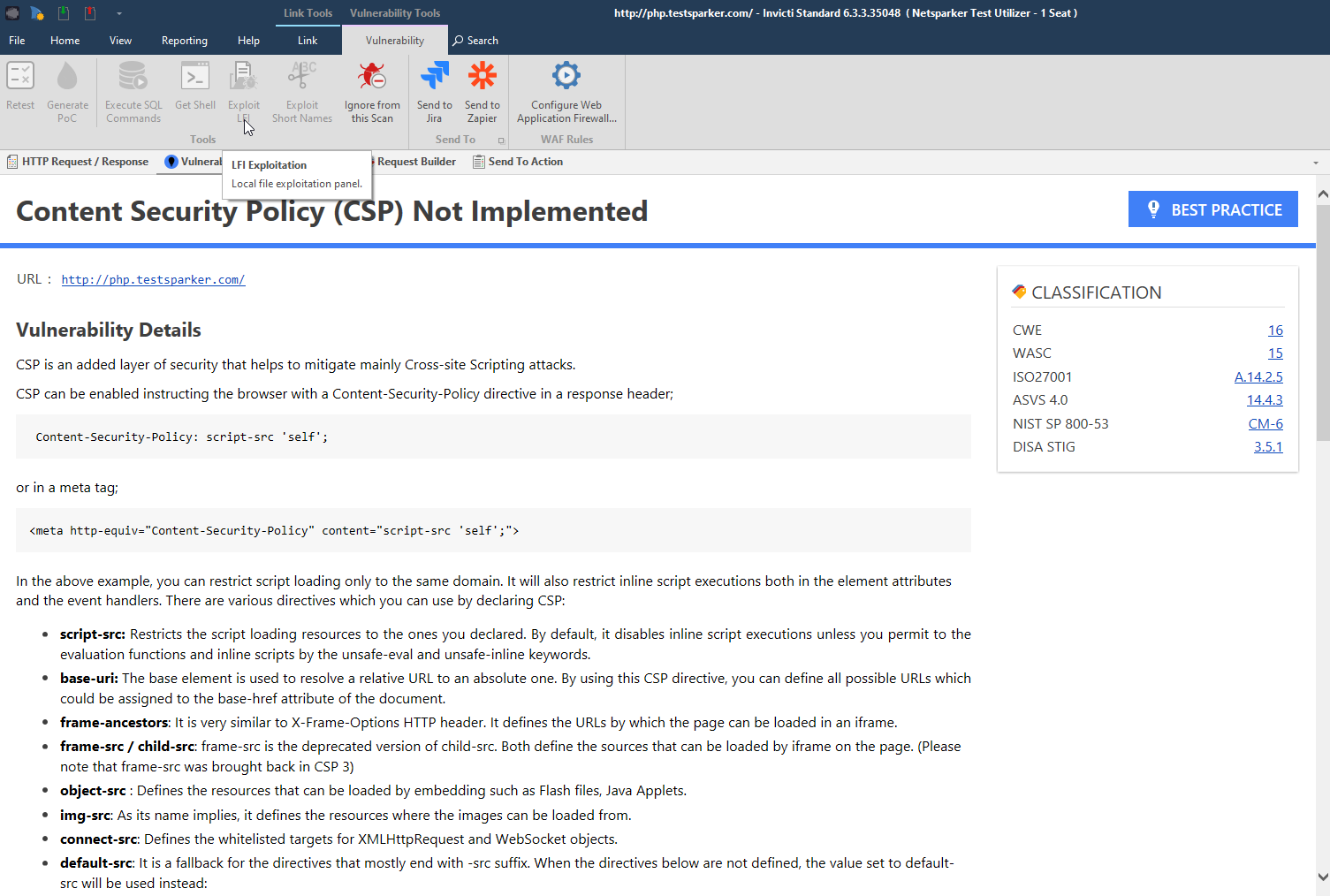Open NIST SP 800-53 link CM-6

[1265, 424]
